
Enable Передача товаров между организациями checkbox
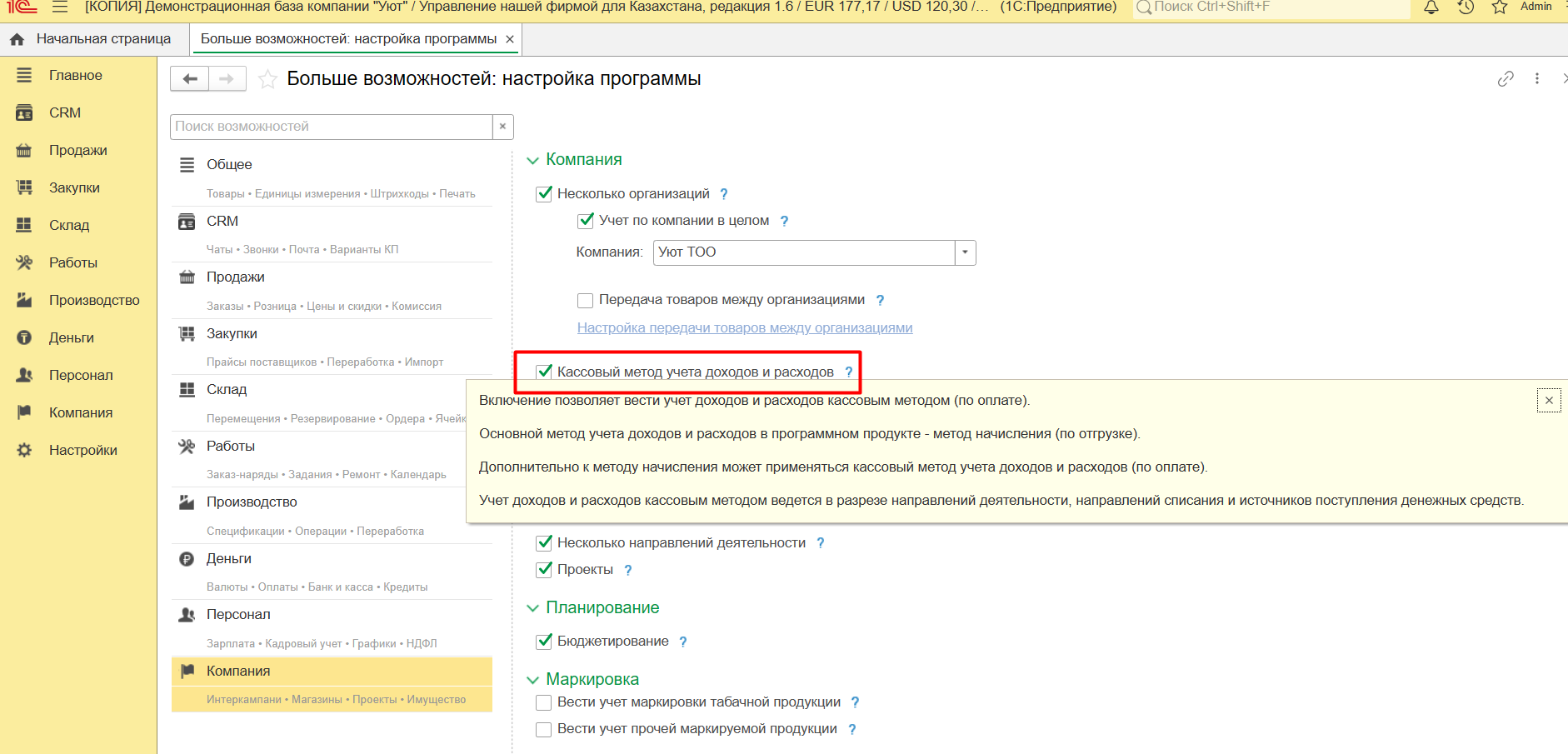(586, 300)
